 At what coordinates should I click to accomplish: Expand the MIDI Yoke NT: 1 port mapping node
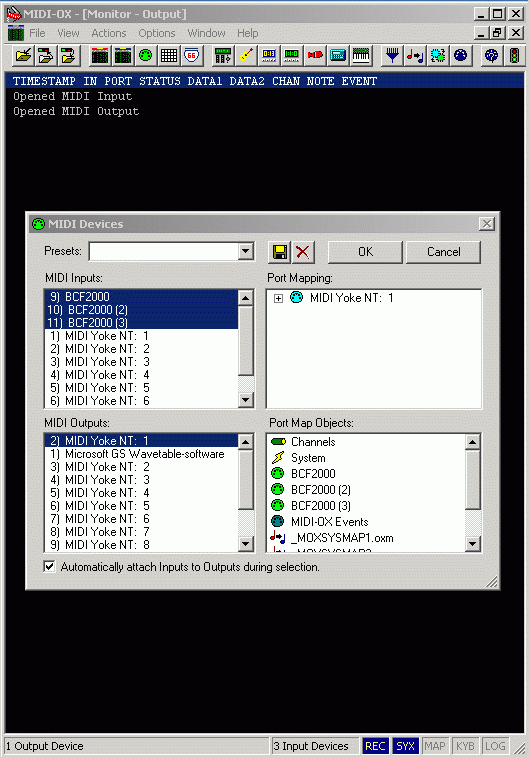point(278,298)
